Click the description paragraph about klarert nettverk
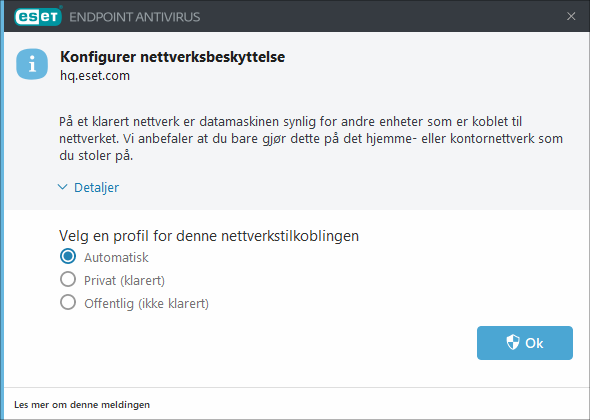 (x=311, y=138)
